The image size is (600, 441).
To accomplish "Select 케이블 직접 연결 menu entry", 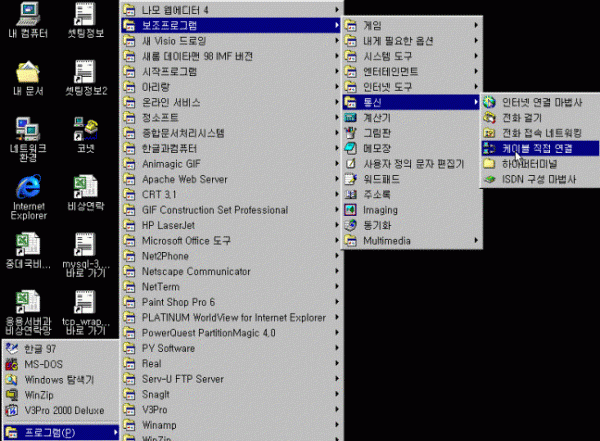I will click(540, 148).
